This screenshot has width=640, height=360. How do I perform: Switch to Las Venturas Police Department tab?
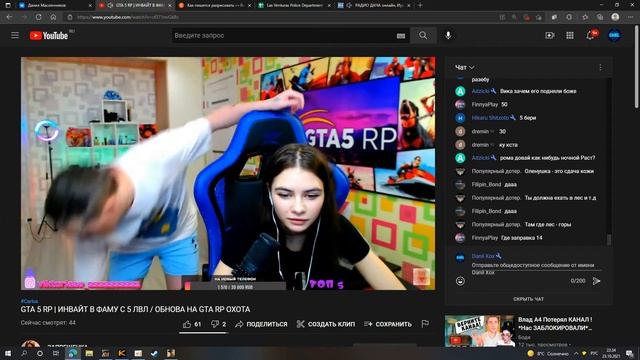[294, 5]
